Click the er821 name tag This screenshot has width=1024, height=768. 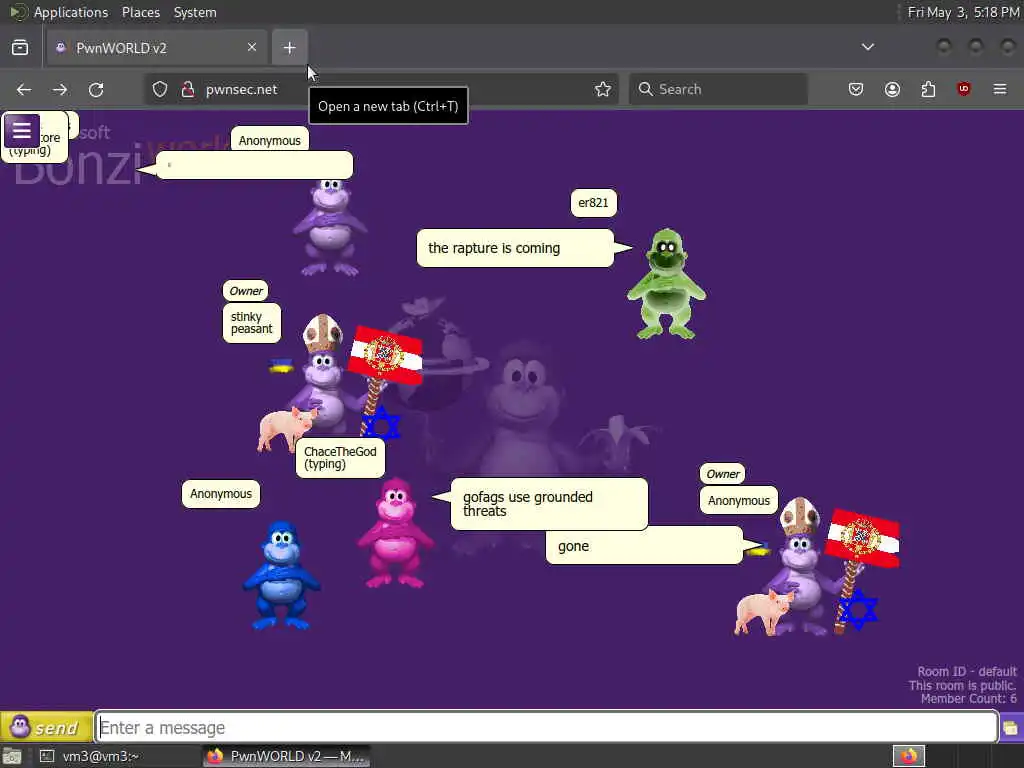coord(593,202)
